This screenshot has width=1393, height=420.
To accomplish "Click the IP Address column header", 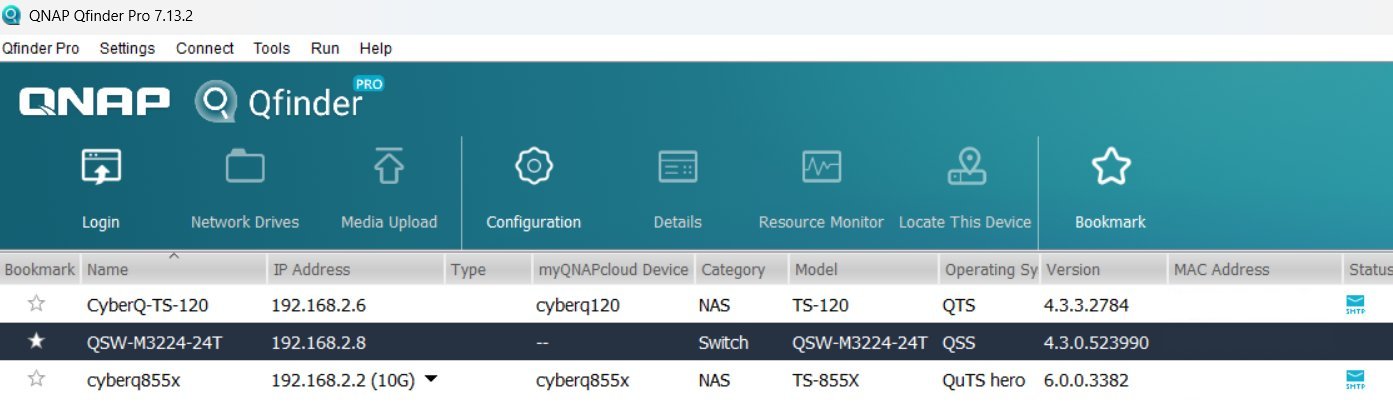I will (311, 269).
